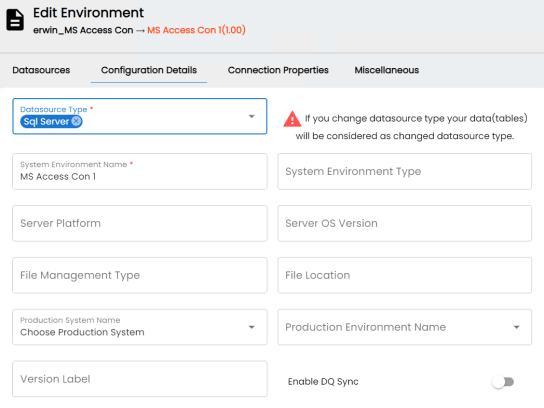Expand the Datasource Type dropdown arrow
Viewport: 544px width, 408px height.
pyautogui.click(x=252, y=117)
